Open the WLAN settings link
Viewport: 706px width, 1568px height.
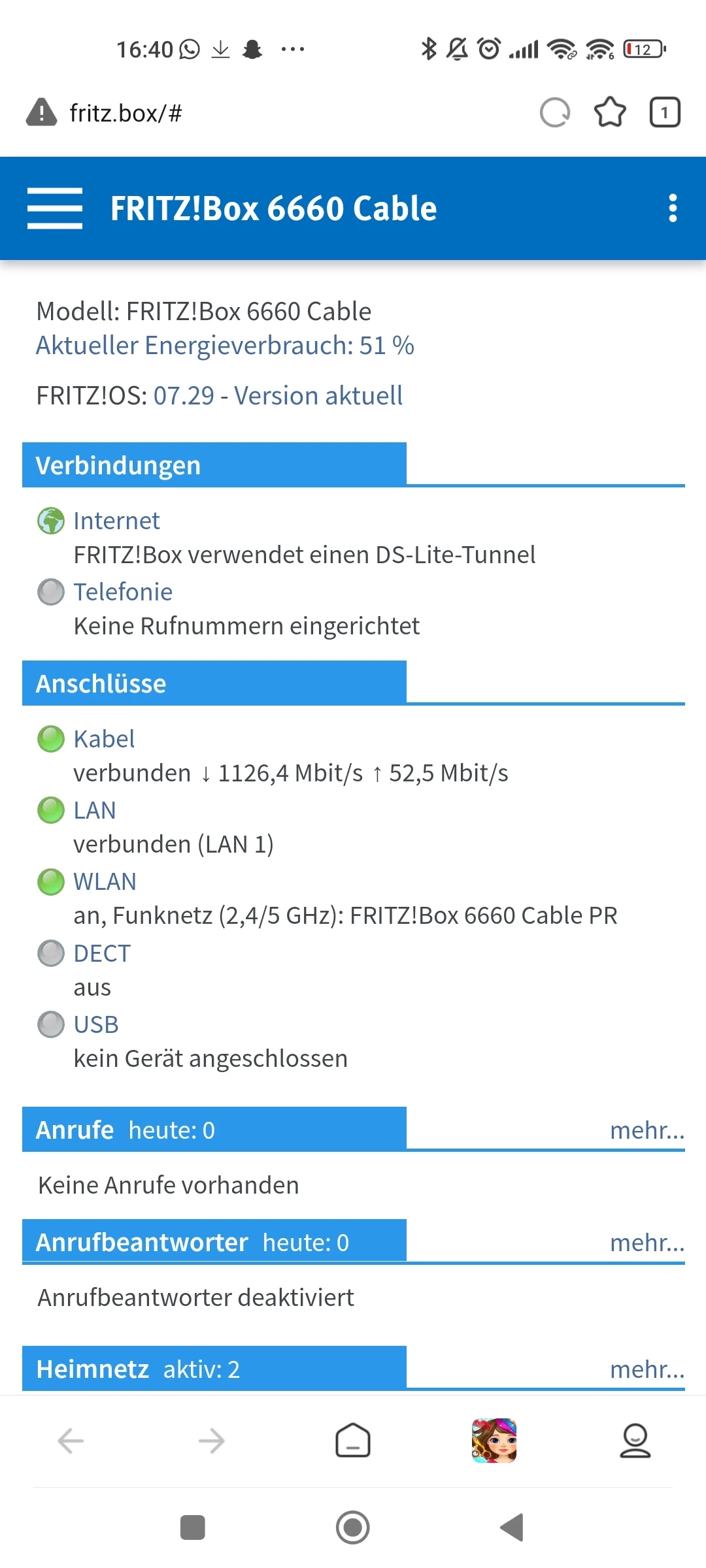coord(105,882)
